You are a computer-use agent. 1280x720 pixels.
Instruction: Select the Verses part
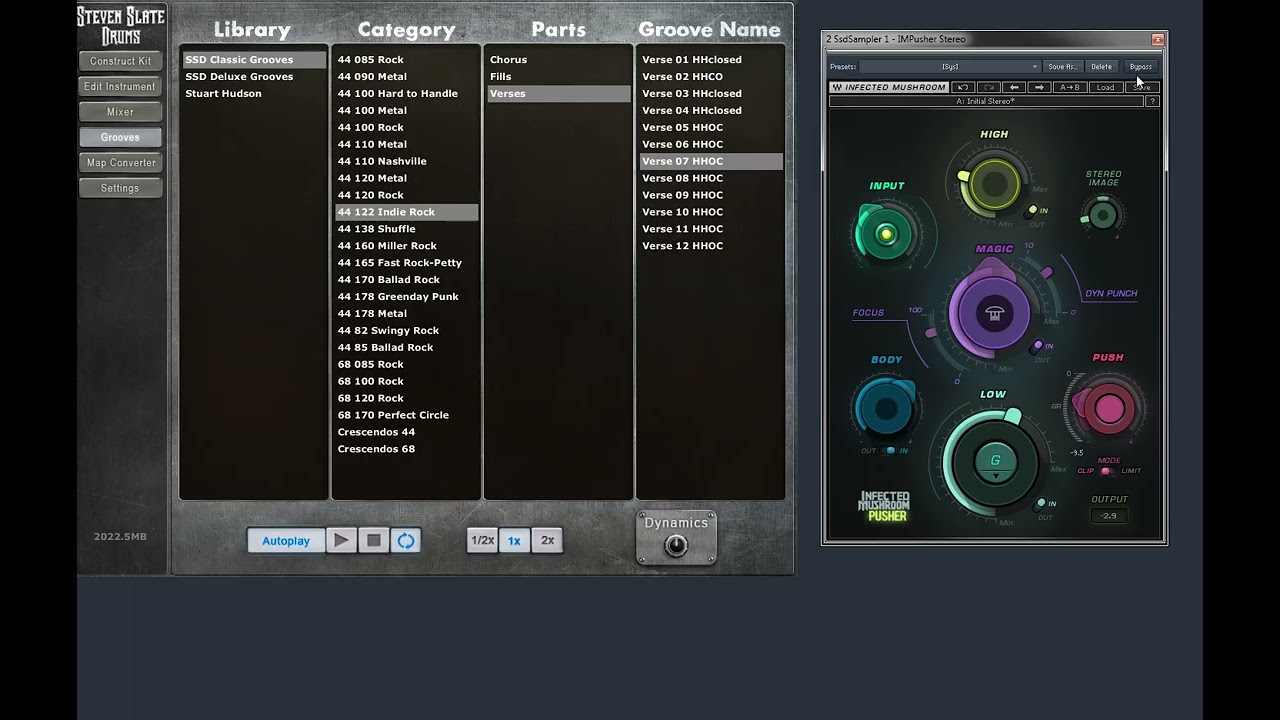(558, 94)
